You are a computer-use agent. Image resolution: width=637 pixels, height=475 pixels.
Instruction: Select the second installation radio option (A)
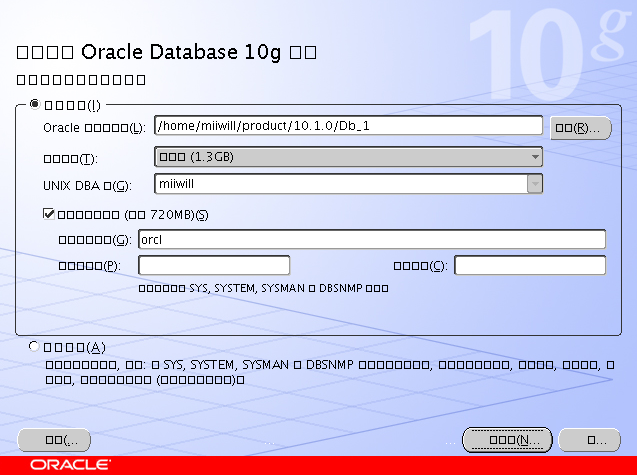click(34, 347)
